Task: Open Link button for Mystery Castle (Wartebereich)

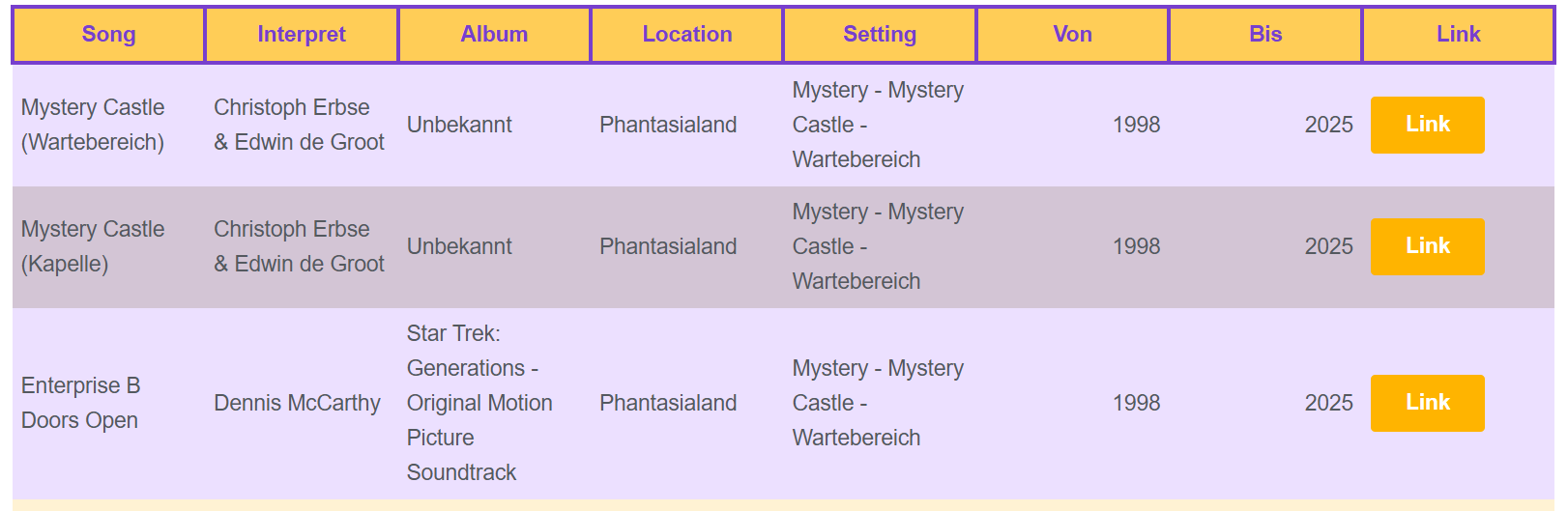Action: point(1427,125)
